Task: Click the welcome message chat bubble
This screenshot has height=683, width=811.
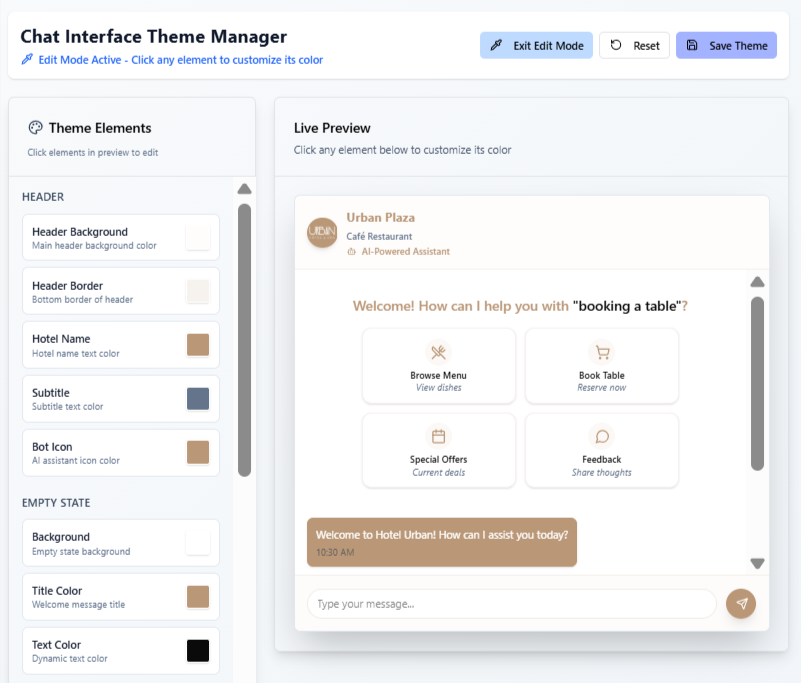Action: click(441, 541)
